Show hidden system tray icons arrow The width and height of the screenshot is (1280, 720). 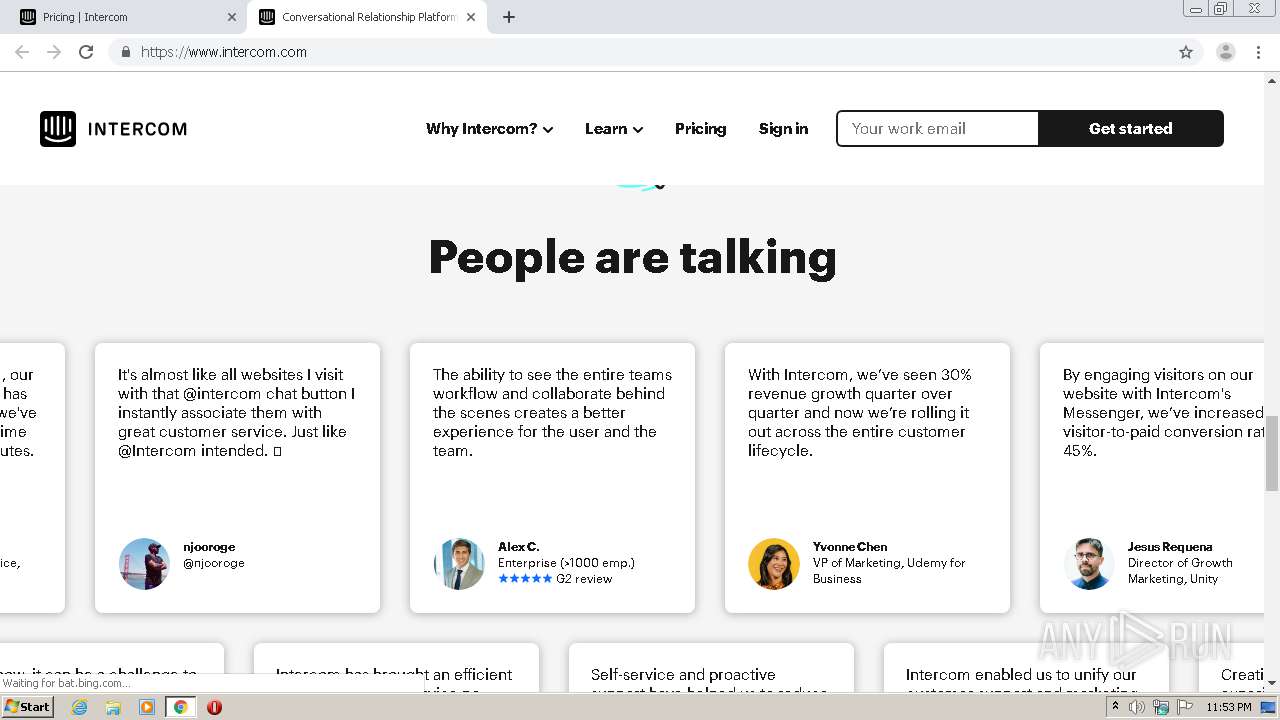pyautogui.click(x=1115, y=707)
